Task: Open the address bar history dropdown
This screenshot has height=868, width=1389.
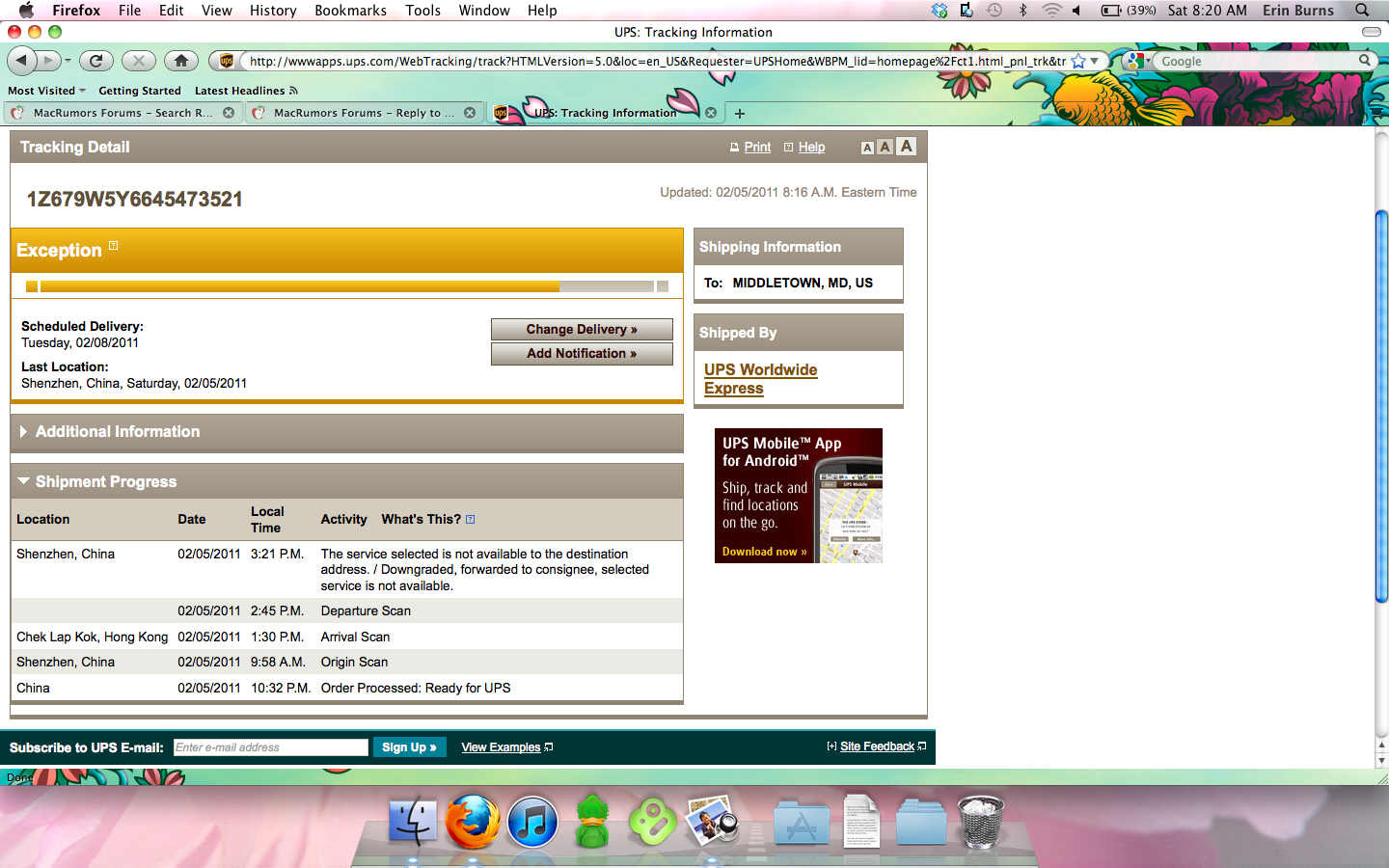Action: pyautogui.click(x=1095, y=61)
